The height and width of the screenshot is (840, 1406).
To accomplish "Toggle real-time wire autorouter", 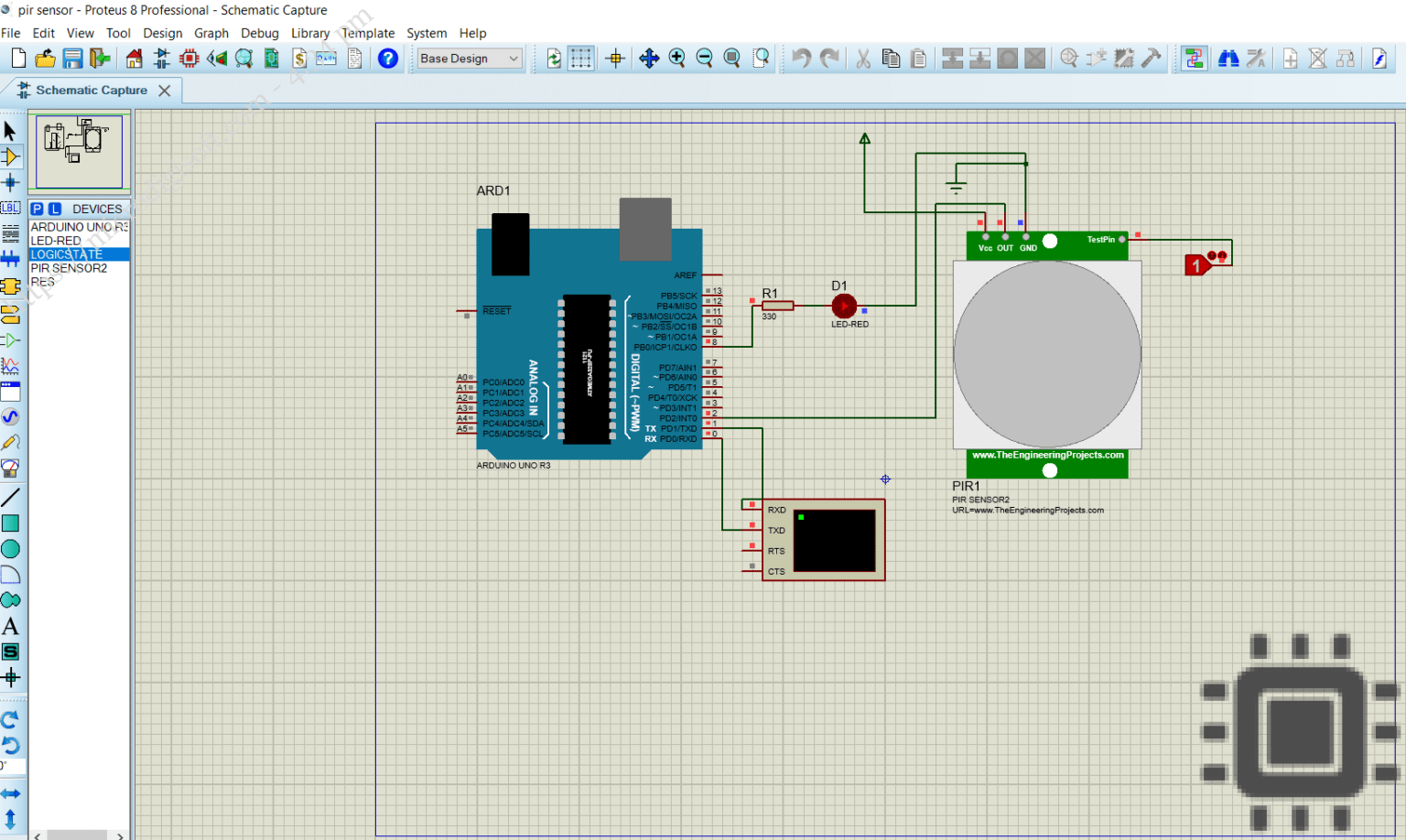I will (x=1193, y=58).
